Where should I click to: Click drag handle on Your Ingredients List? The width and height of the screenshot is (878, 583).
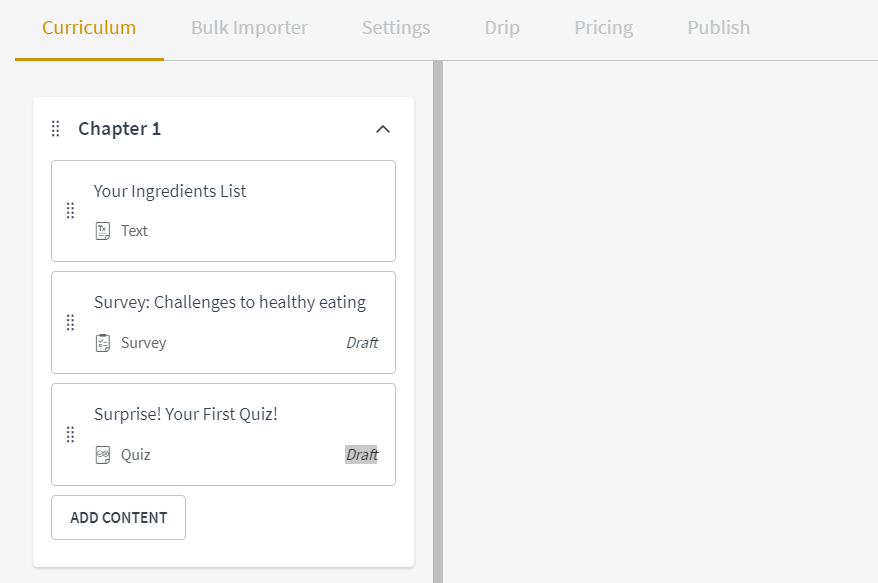pos(71,211)
